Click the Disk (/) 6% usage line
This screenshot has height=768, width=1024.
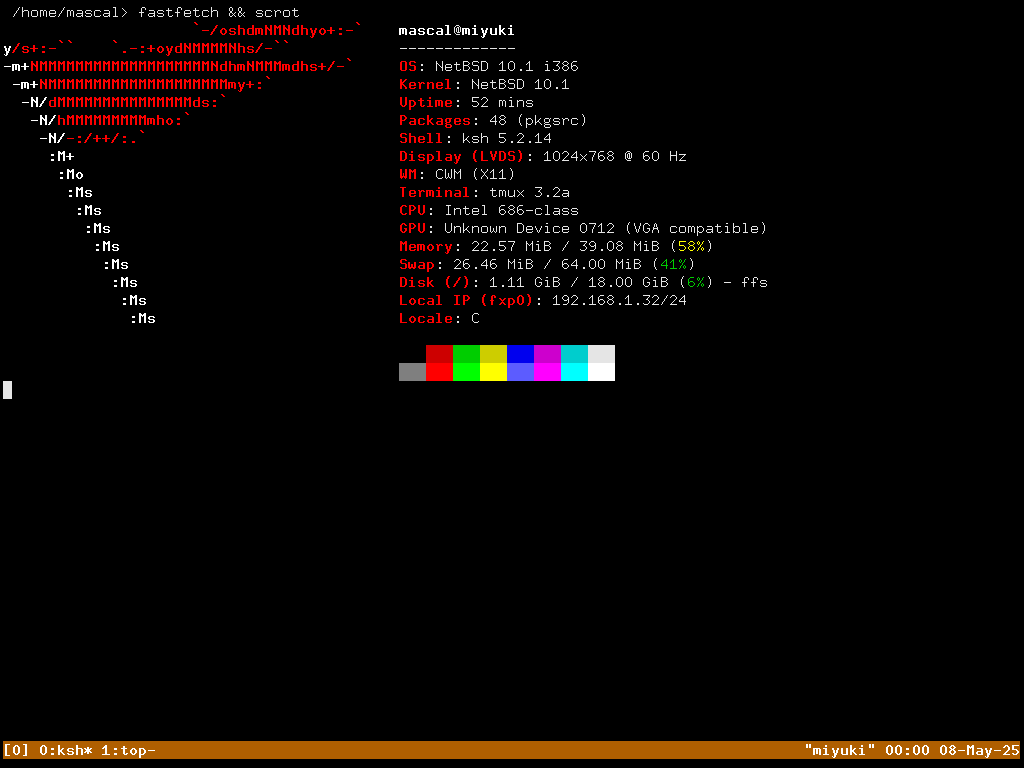(x=583, y=282)
